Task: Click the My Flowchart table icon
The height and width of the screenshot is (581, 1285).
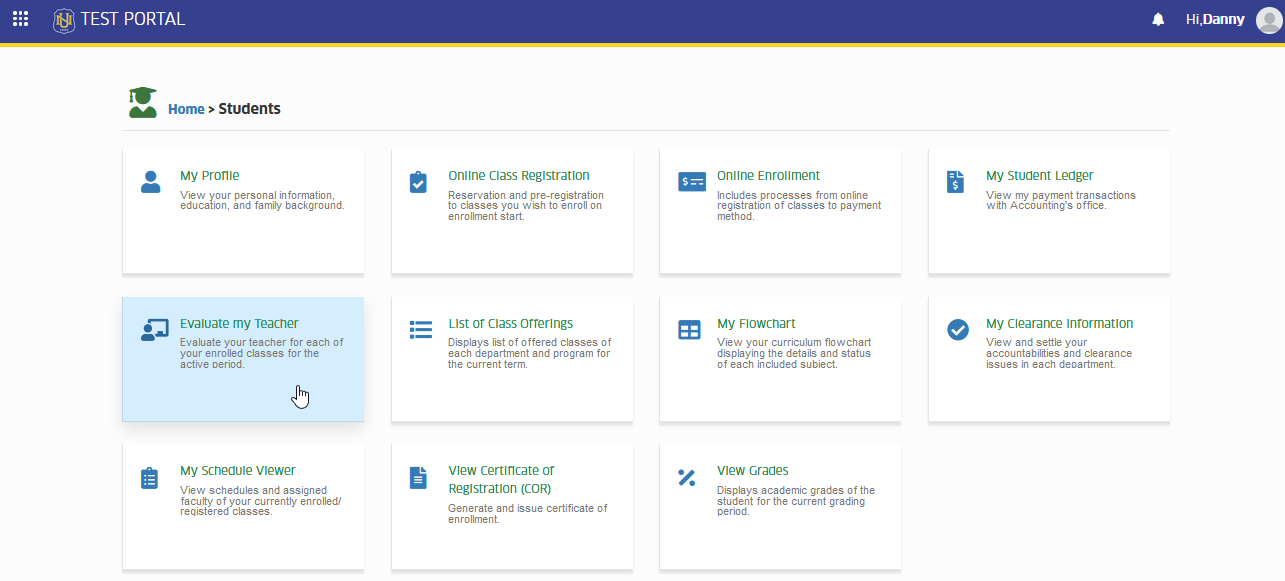Action: coord(690,330)
